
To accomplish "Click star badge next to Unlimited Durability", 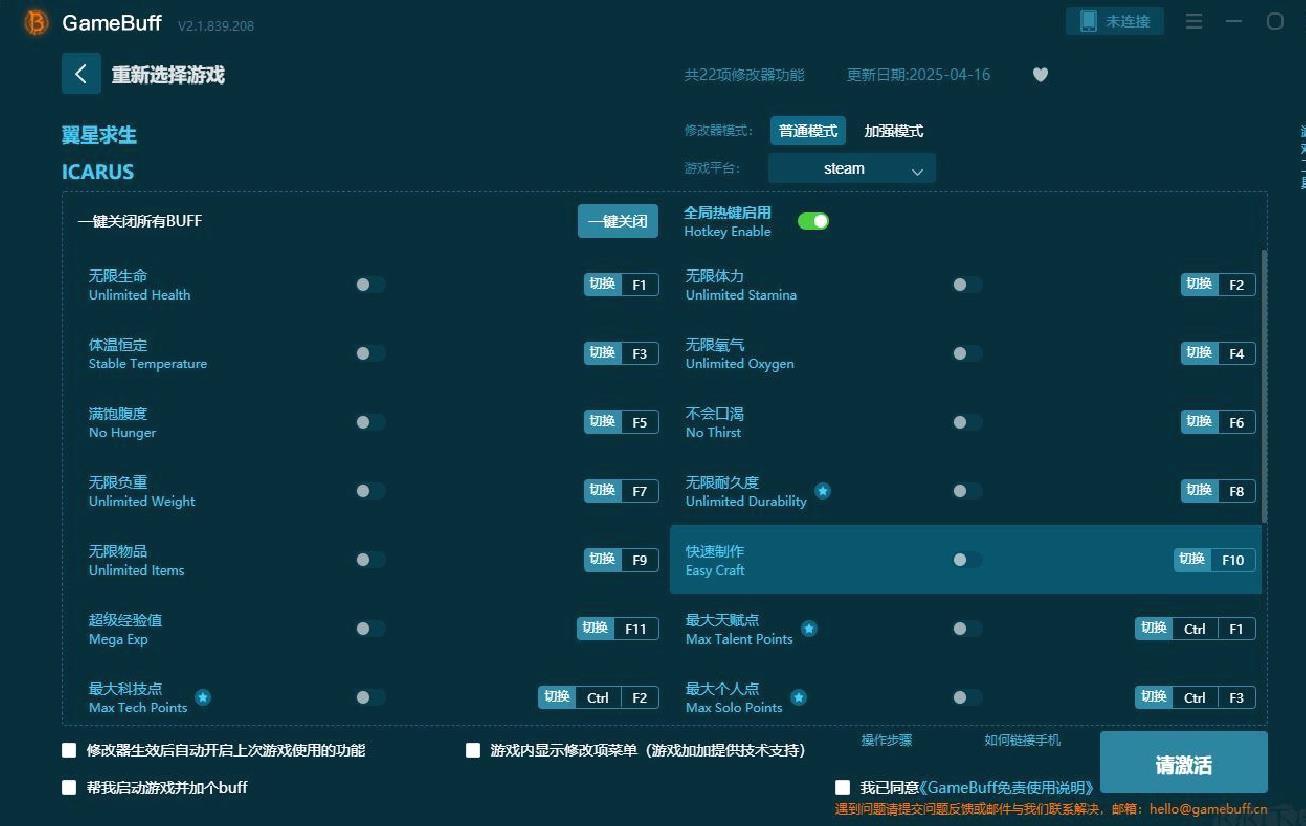I will point(822,491).
